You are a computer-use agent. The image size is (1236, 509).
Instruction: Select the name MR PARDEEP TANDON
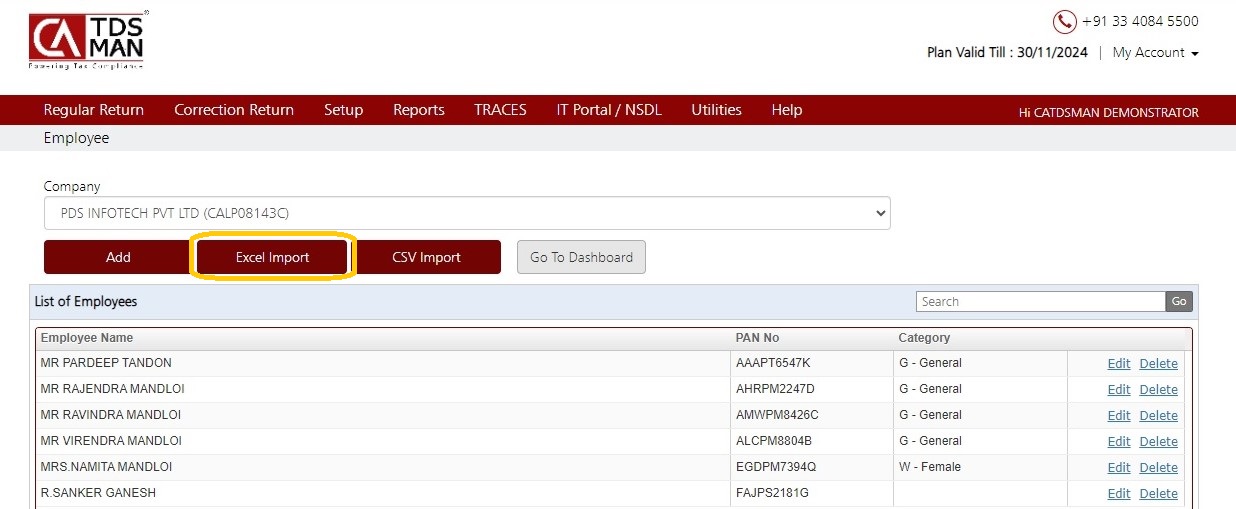(x=106, y=363)
